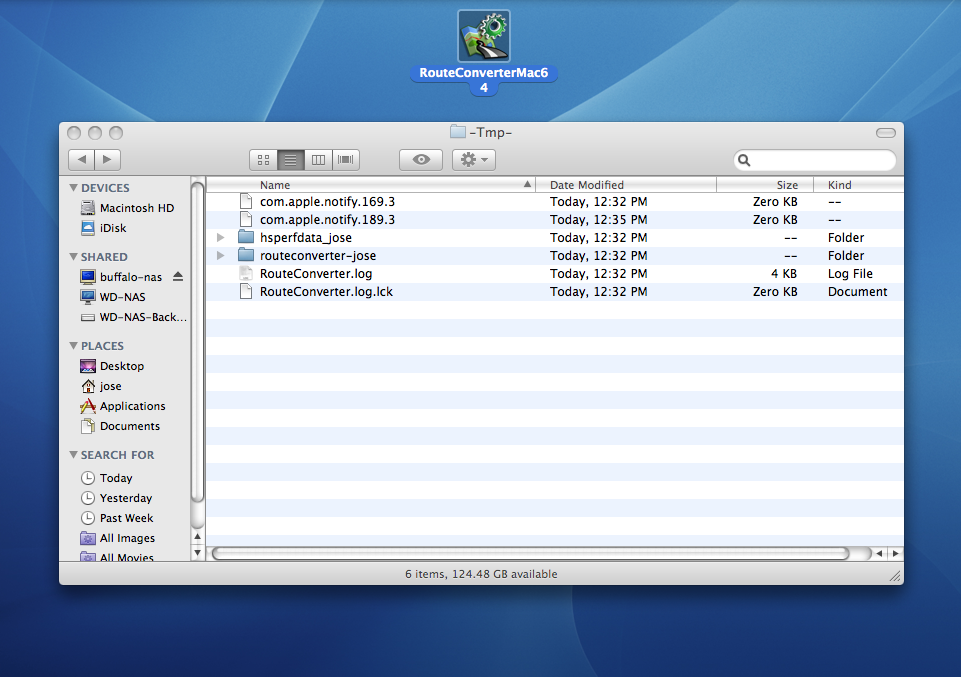This screenshot has width=961, height=677.
Task: Click the Finder search field
Action: click(815, 160)
